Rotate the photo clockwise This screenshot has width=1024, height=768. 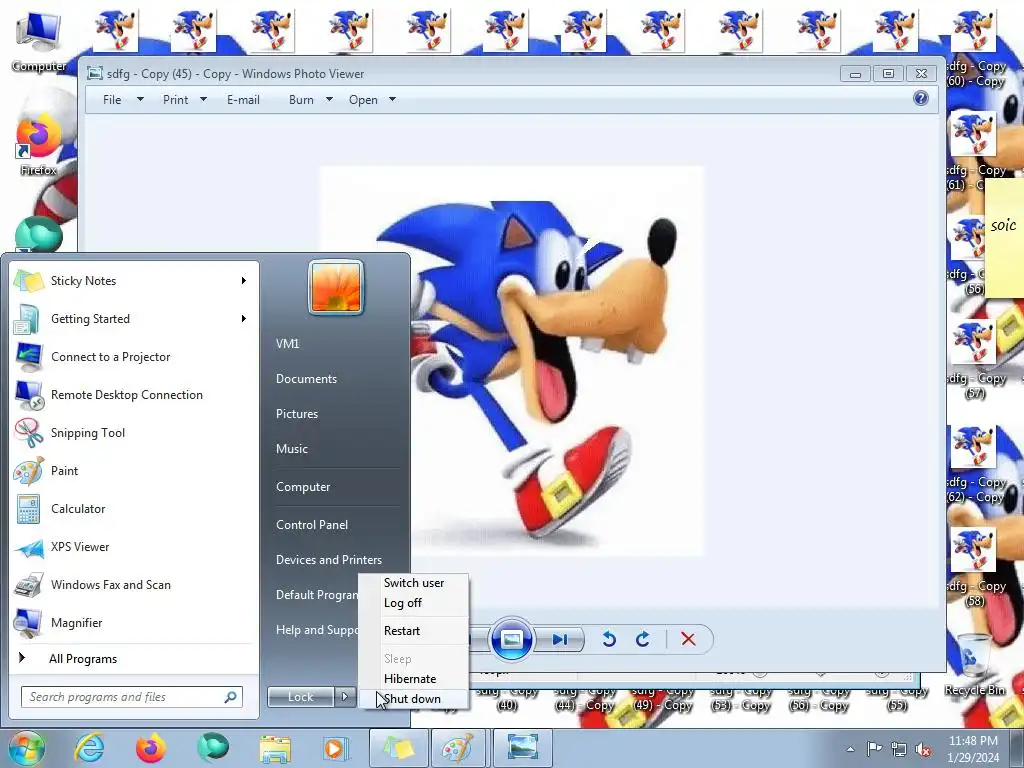click(643, 639)
